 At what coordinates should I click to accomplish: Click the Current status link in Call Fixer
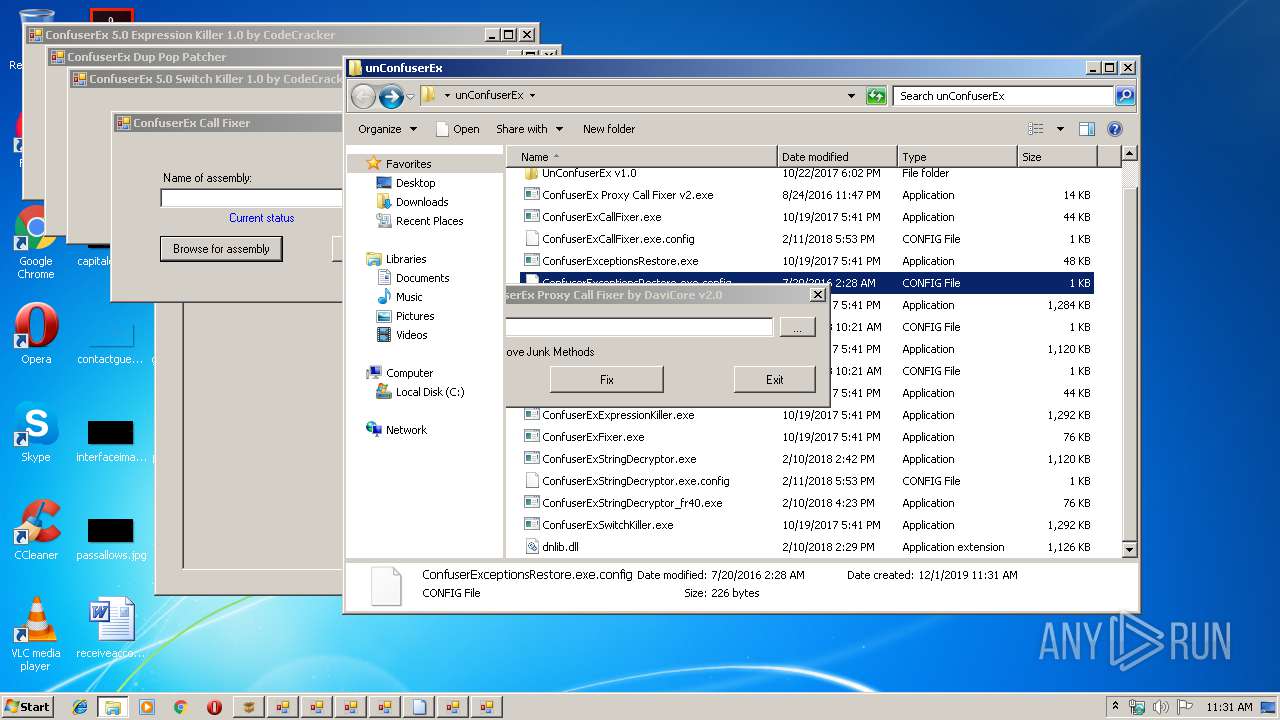(x=261, y=218)
